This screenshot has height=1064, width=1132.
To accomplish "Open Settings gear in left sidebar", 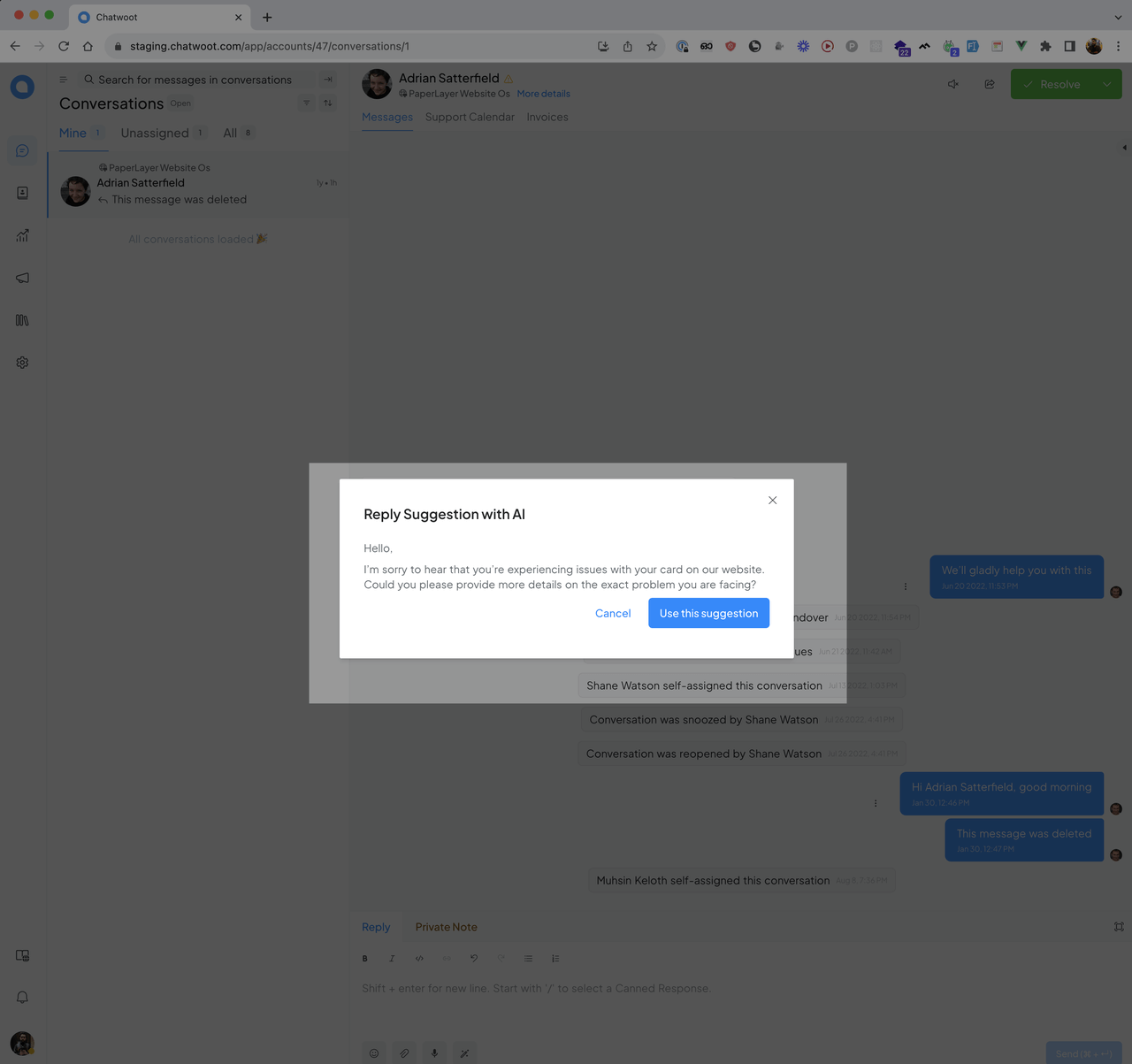I will click(x=22, y=363).
